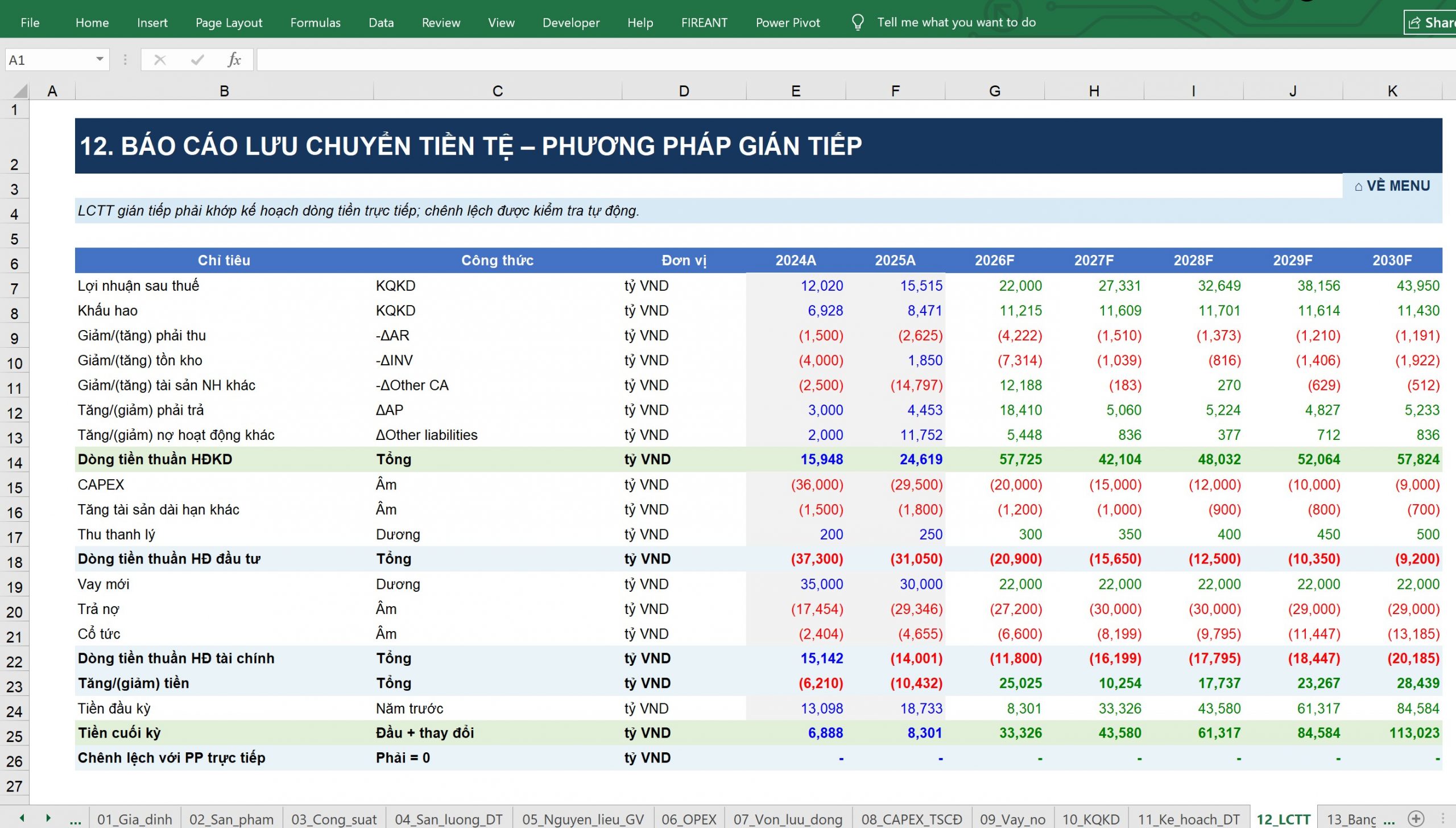1456x828 pixels.
Task: Open the FIREANT ribbon tab
Action: pyautogui.click(x=704, y=23)
